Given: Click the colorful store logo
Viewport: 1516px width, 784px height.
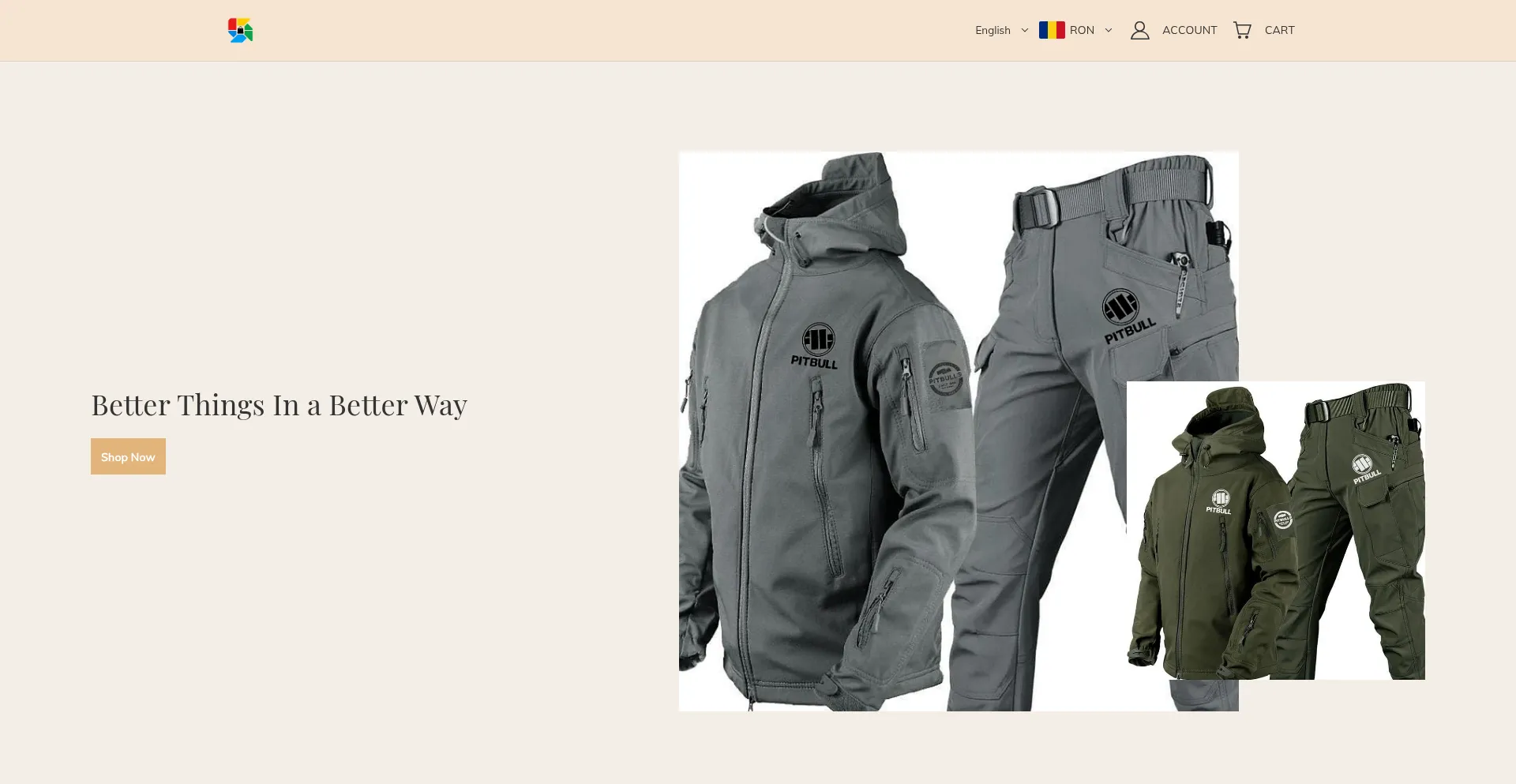Looking at the screenshot, I should pos(240,30).
